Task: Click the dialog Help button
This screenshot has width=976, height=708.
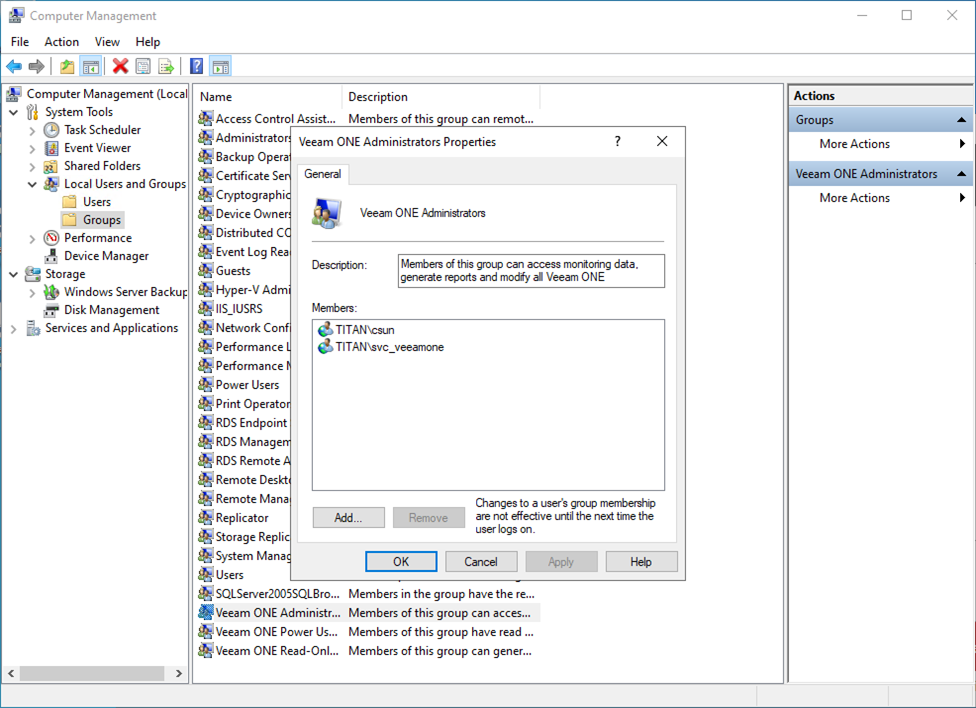Action: pyautogui.click(x=641, y=562)
